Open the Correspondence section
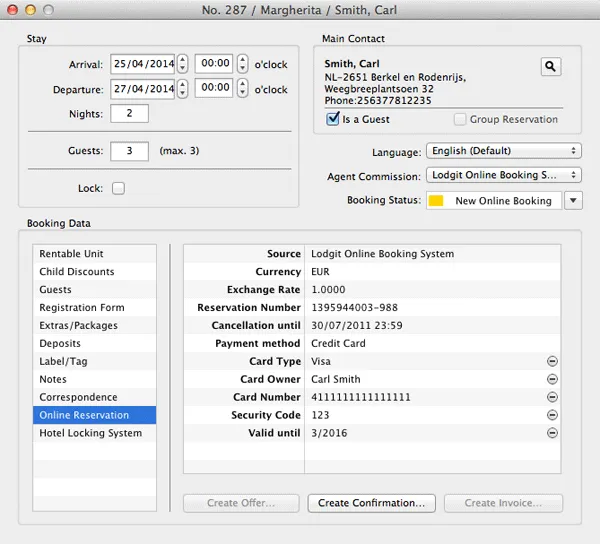The image size is (600, 544). pos(95,397)
